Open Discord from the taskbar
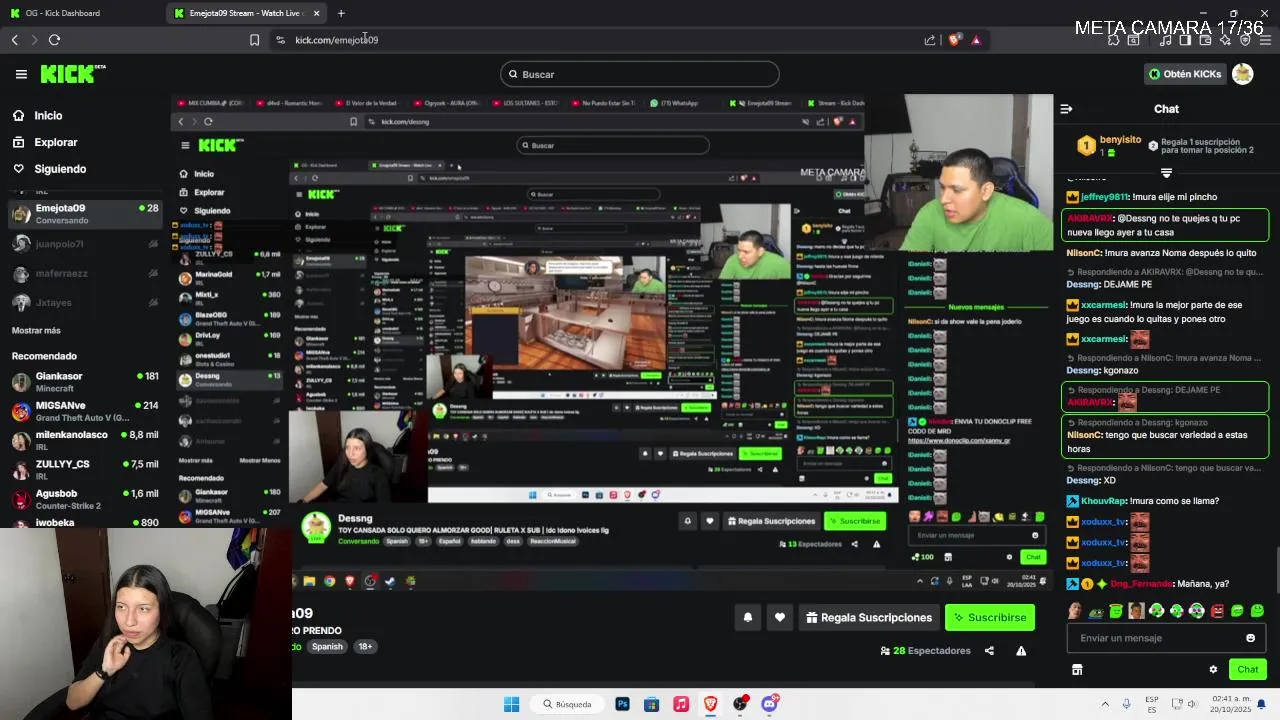The height and width of the screenshot is (720, 1280). (769, 704)
